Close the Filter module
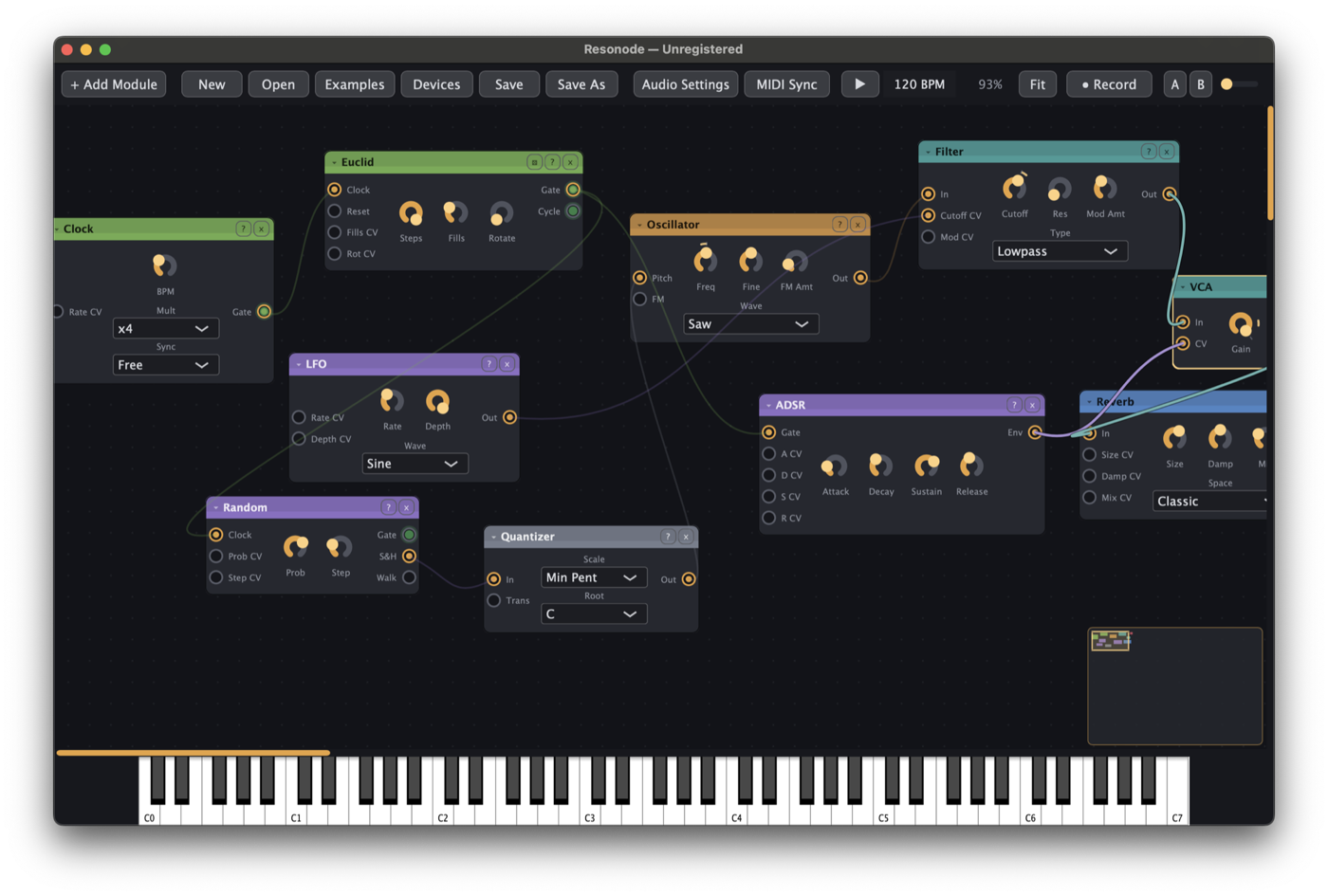This screenshot has height=896, width=1328. [x=1167, y=152]
